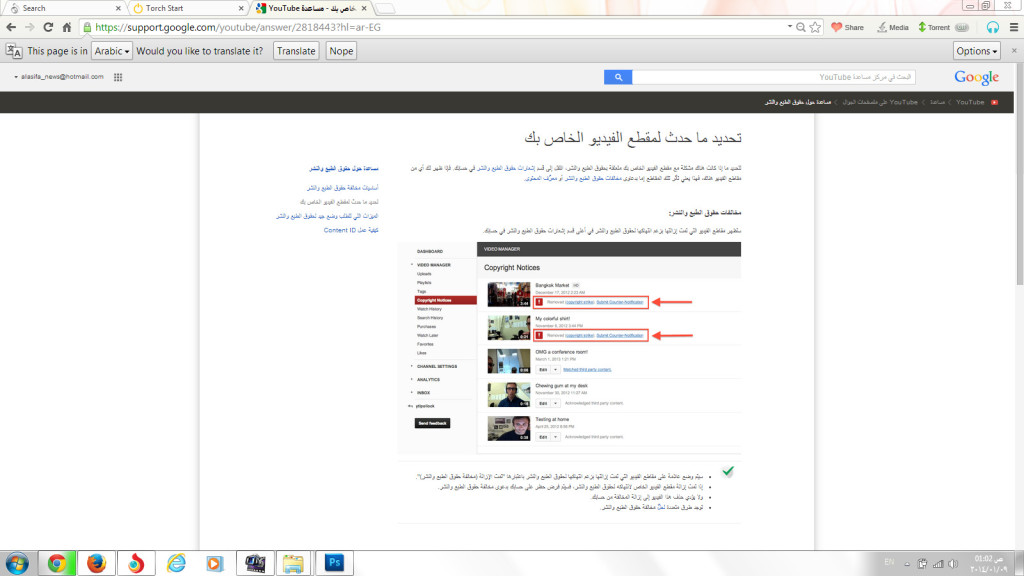Open the Windows Start button
Image resolution: width=1024 pixels, height=576 pixels.
pyautogui.click(x=17, y=563)
